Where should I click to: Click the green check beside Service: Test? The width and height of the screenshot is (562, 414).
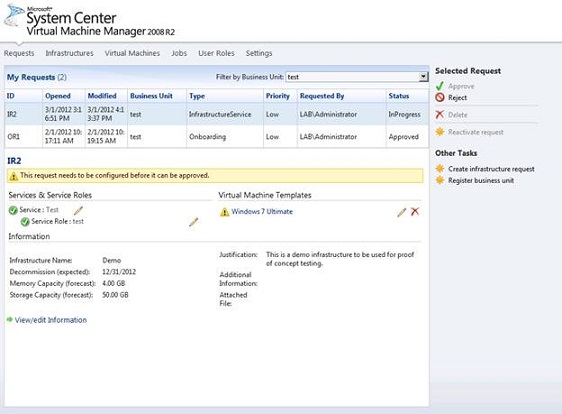[x=13, y=210]
